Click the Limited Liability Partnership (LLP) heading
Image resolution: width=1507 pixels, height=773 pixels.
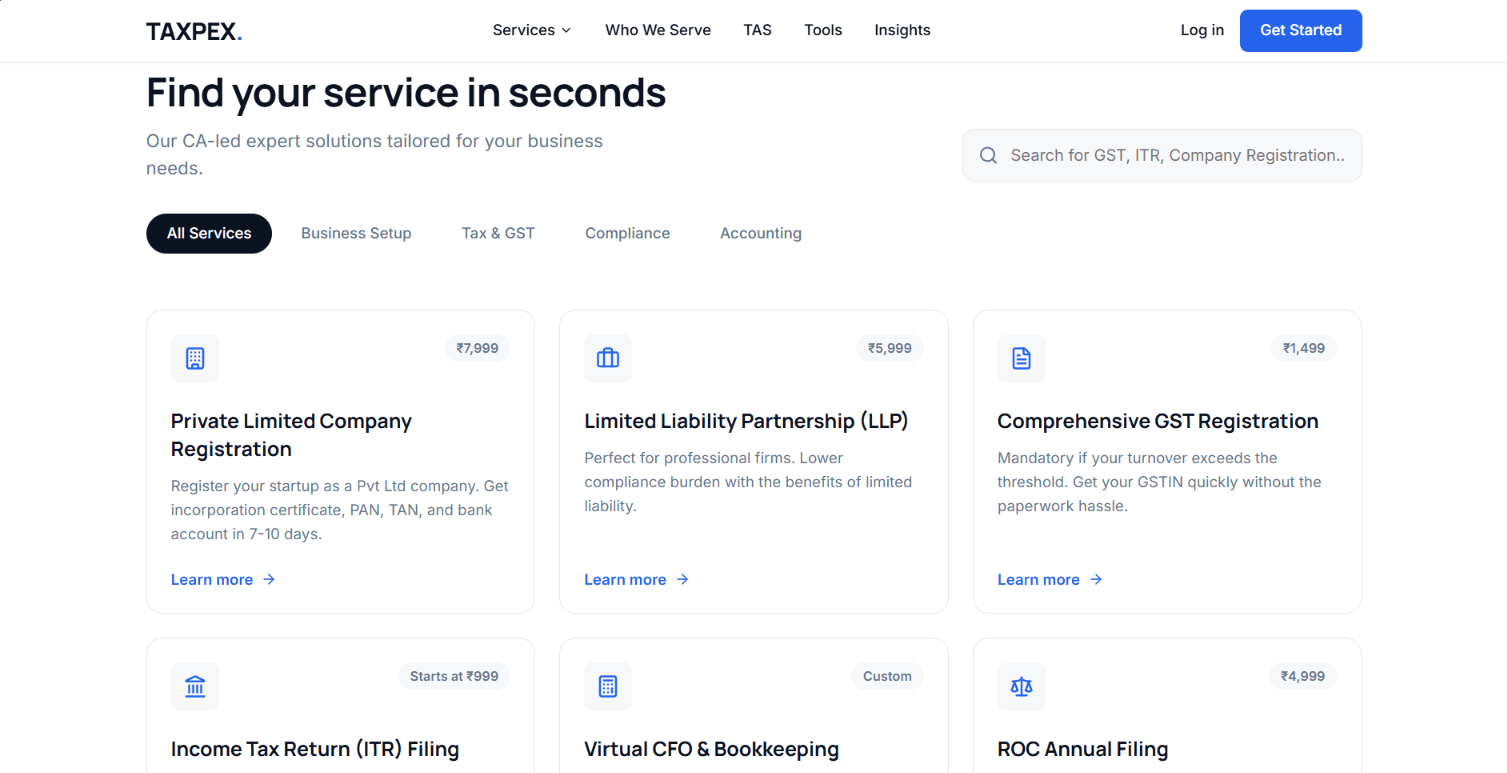click(x=746, y=421)
